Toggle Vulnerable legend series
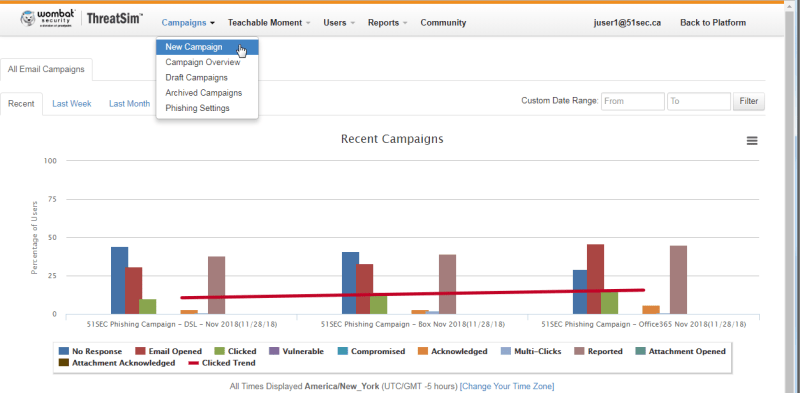 (296, 351)
